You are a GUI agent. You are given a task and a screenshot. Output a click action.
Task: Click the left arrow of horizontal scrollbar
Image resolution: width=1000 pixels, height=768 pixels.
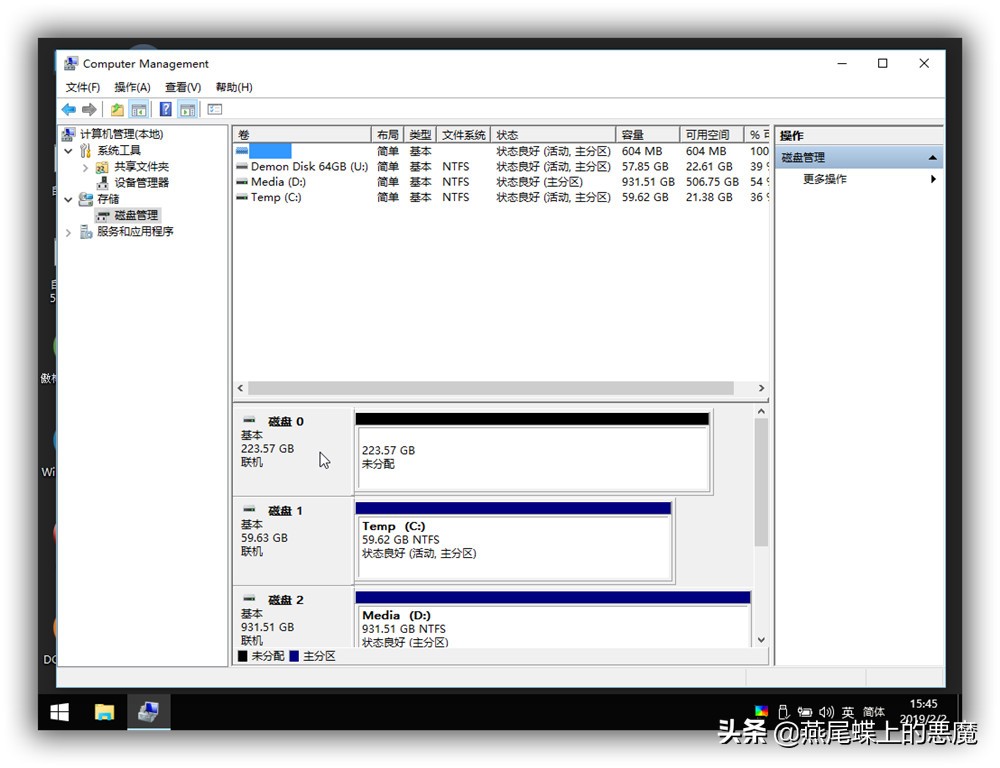click(x=240, y=388)
